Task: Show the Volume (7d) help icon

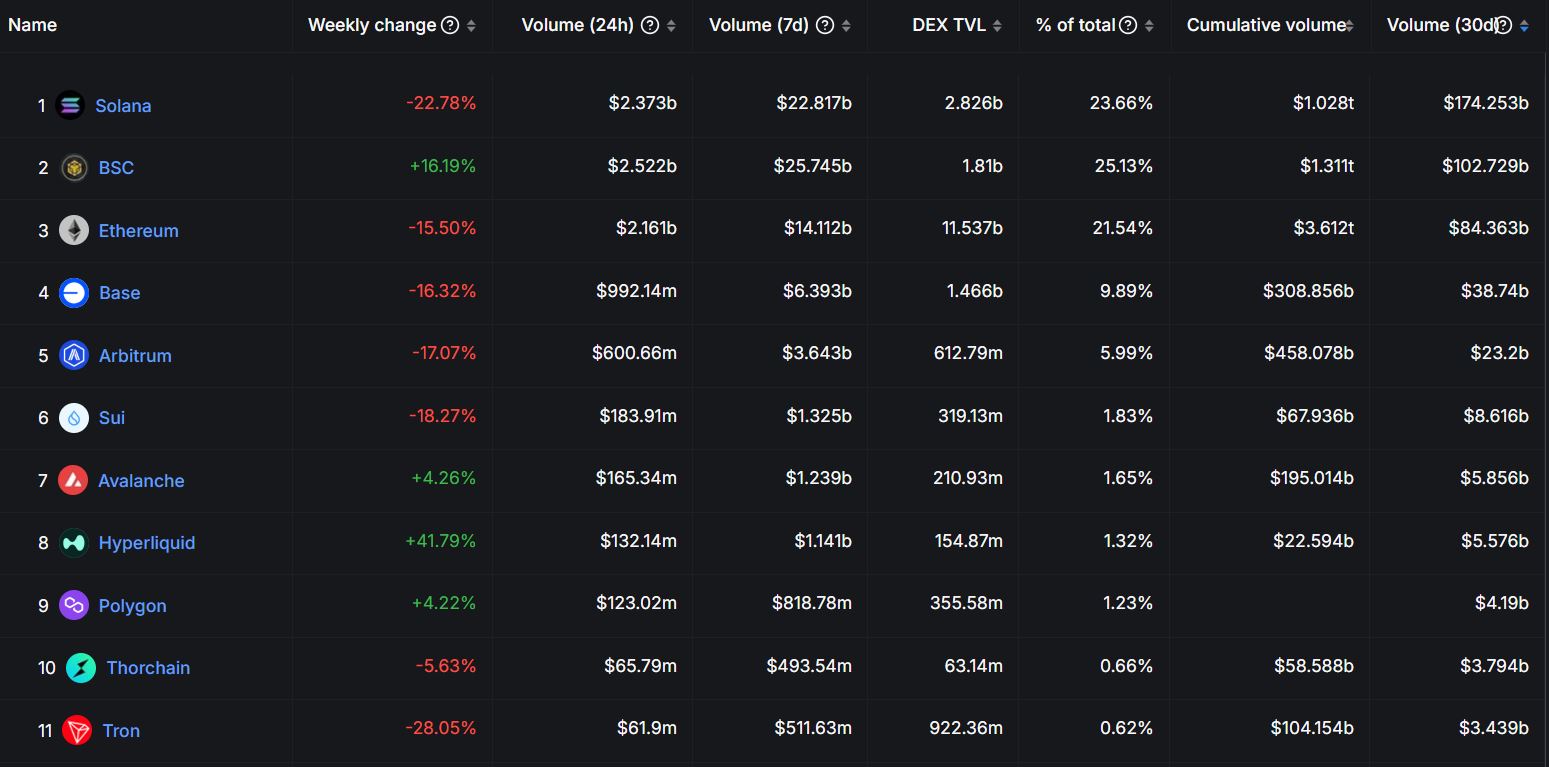Action: (825, 25)
